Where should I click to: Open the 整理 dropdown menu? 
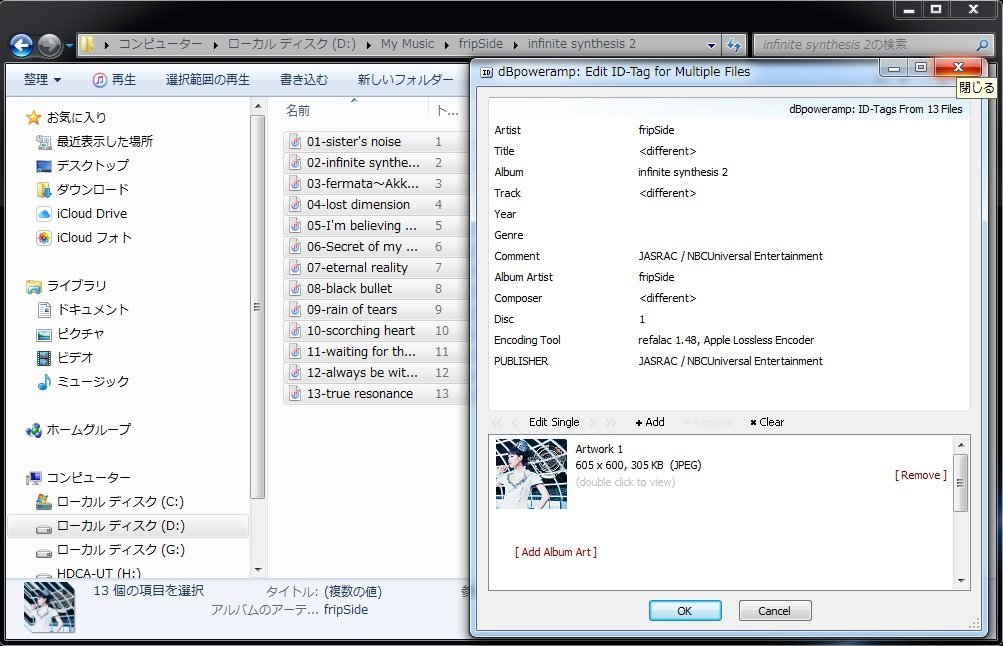(x=42, y=80)
